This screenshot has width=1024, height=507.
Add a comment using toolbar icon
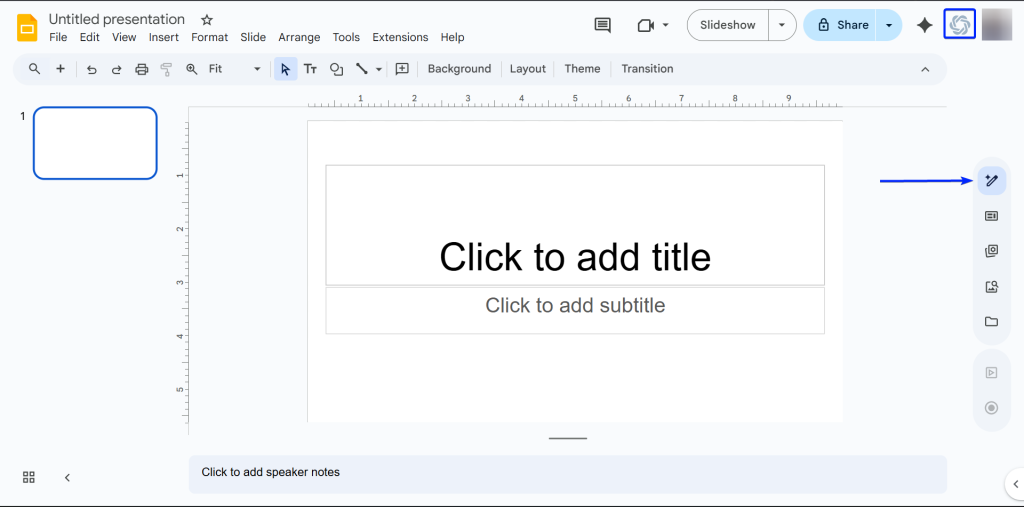click(402, 69)
